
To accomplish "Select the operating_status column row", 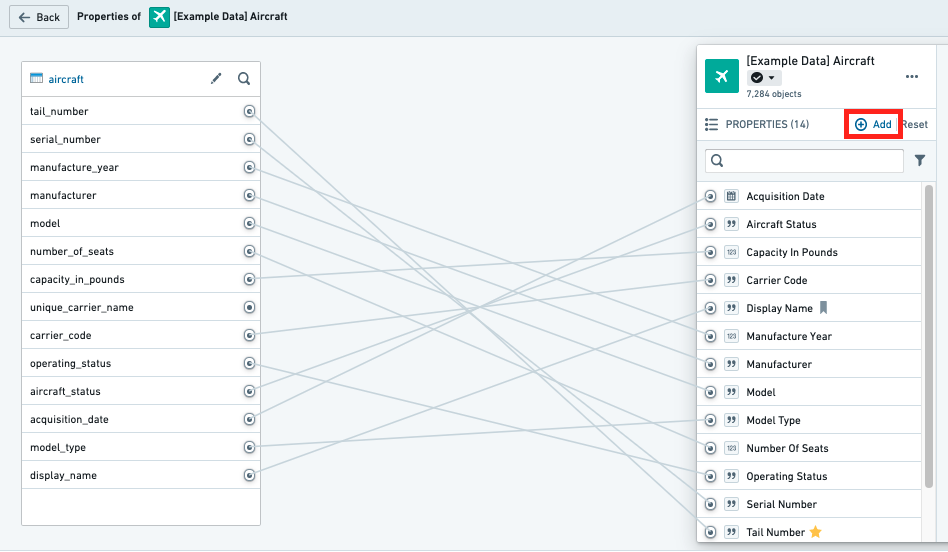I will pyautogui.click(x=141, y=363).
